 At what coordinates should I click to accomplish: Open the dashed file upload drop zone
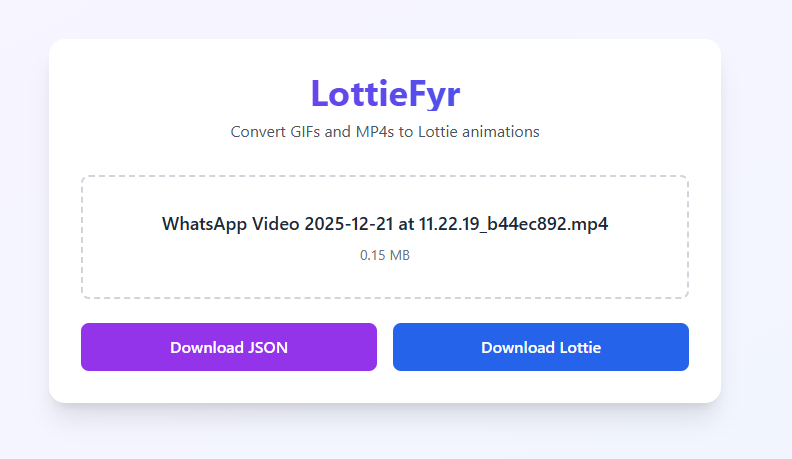pos(385,237)
